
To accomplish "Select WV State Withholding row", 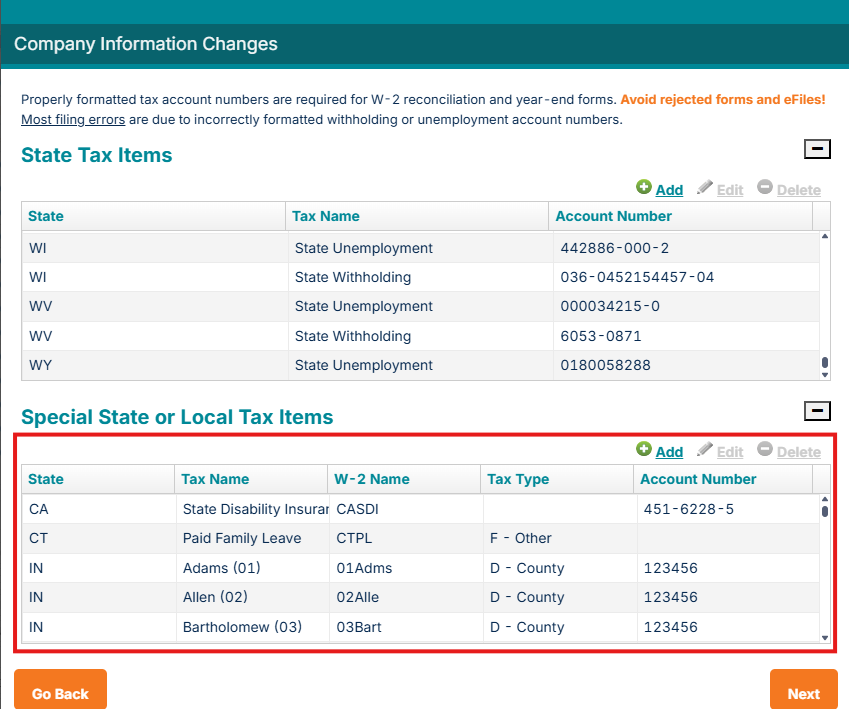I will coord(421,336).
